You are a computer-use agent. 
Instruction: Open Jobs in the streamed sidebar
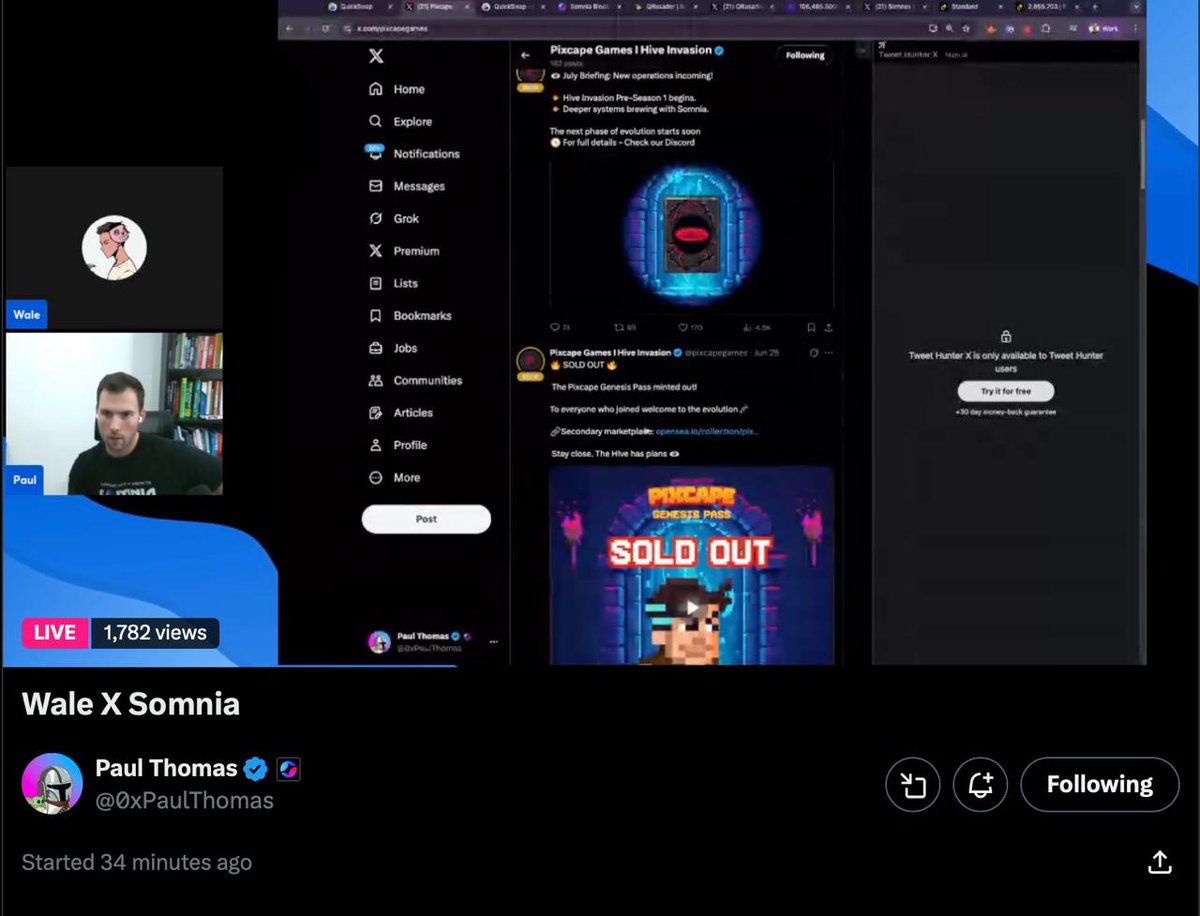(x=393, y=348)
